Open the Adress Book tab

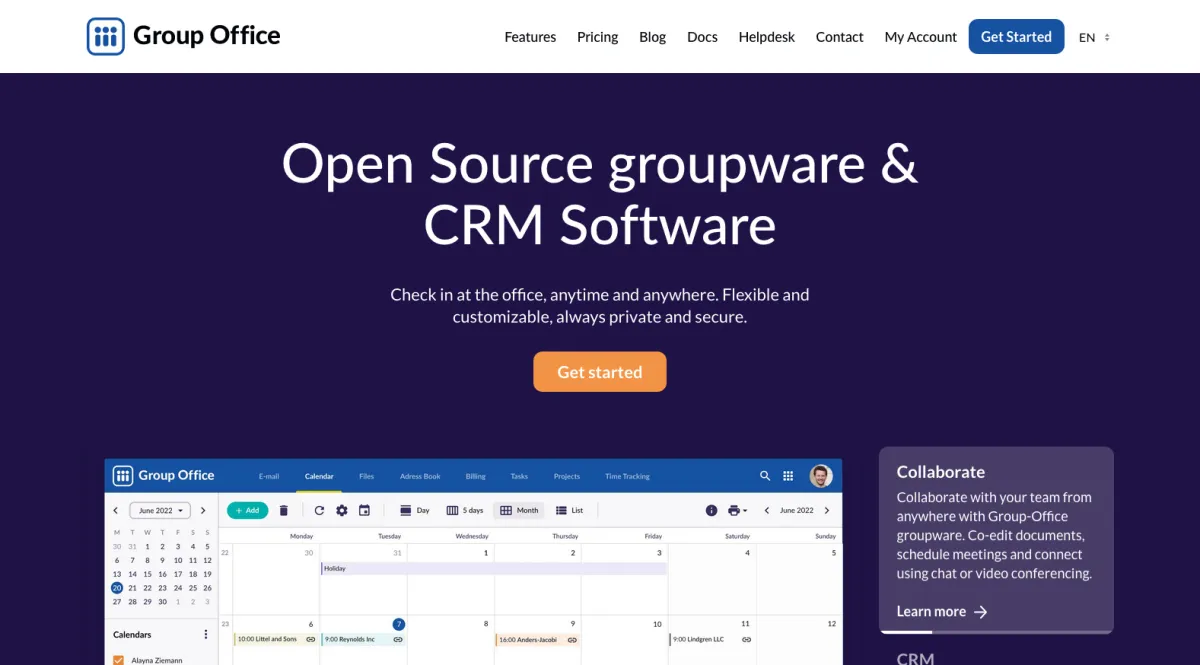click(x=420, y=476)
